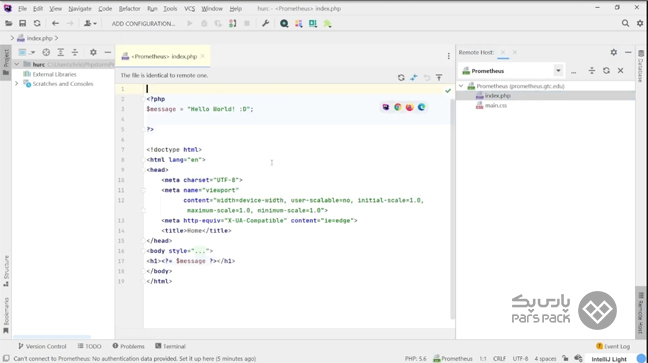648x363 pixels.
Task: Click PHP: 5.6 language level in status bar
Action: click(415, 358)
